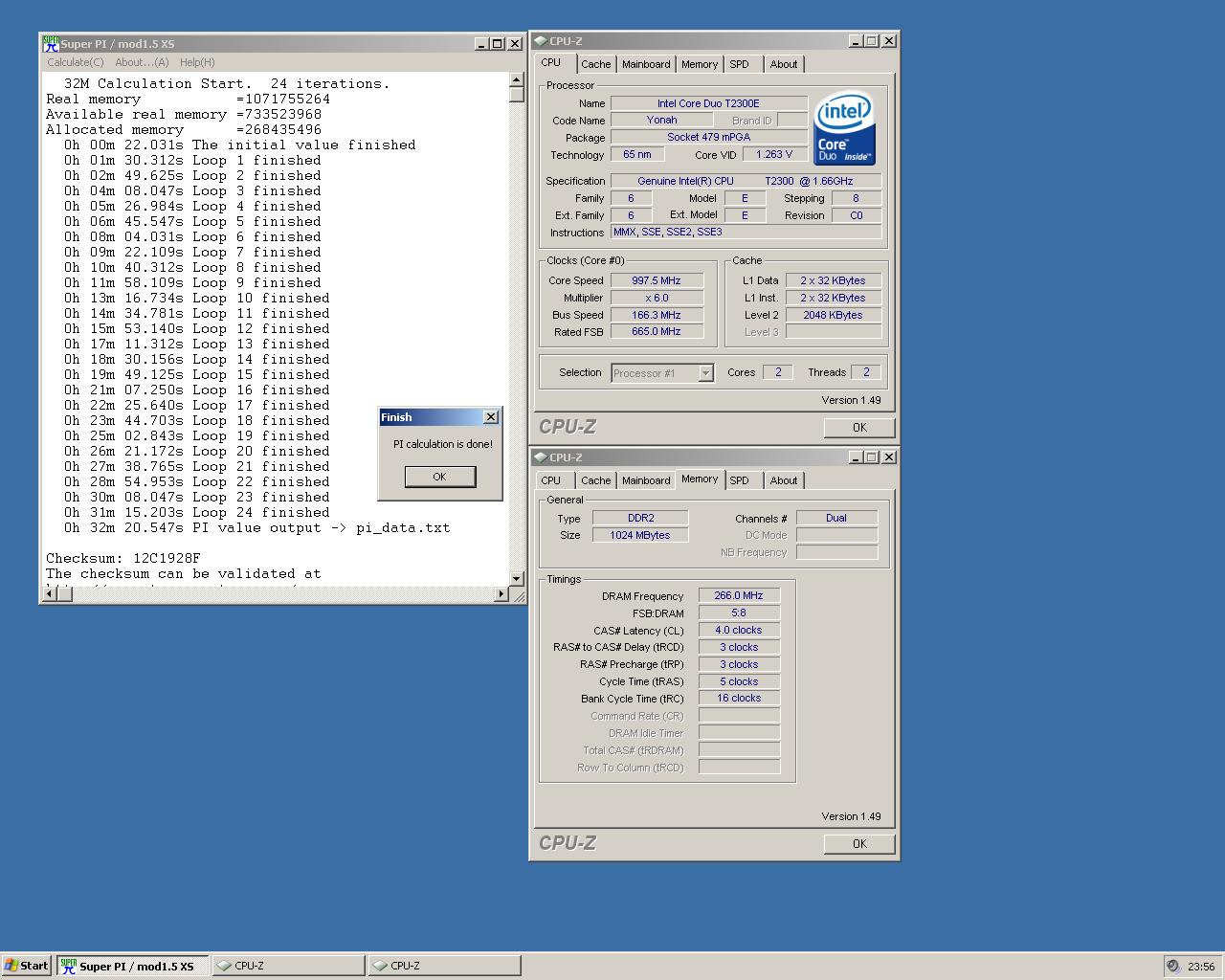The image size is (1225, 980).
Task: Minimize the Super PI window
Action: (481, 44)
